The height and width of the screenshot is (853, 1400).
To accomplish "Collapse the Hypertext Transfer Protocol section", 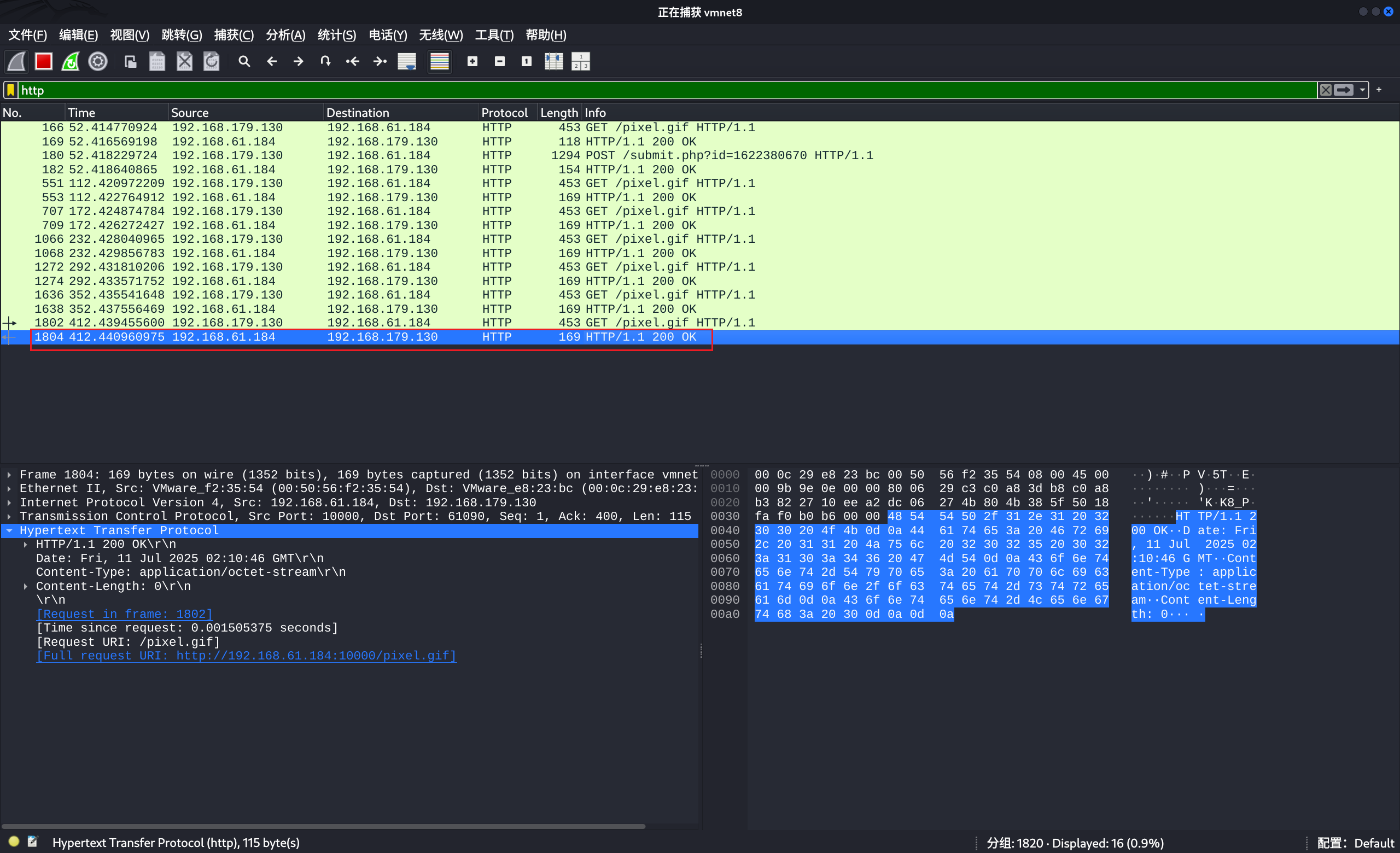I will pos(10,530).
